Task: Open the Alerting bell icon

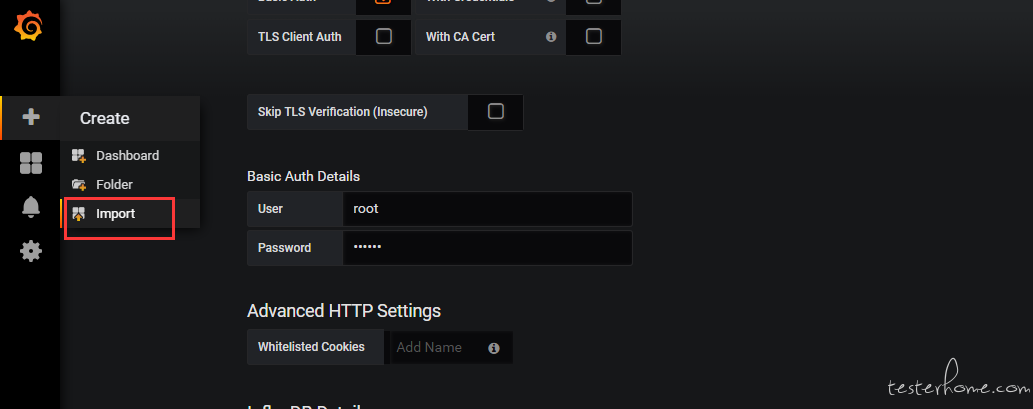Action: tap(31, 207)
